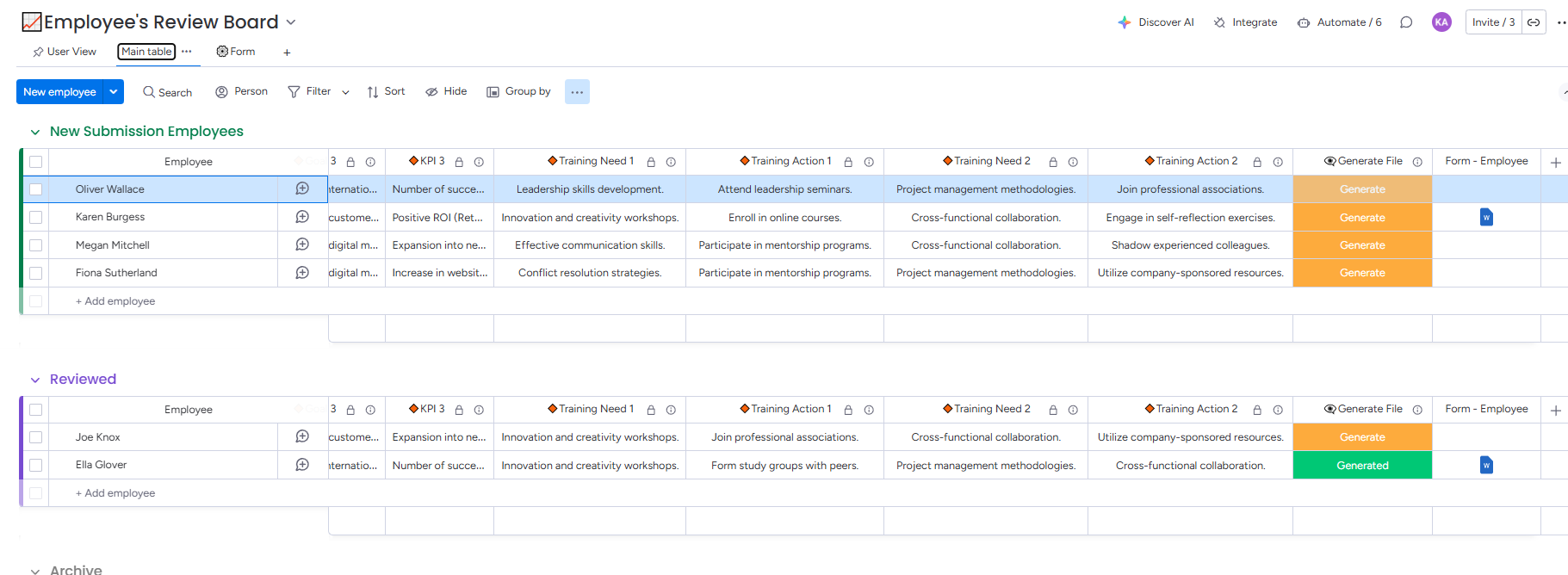Add employee in New Submission group

115,301
